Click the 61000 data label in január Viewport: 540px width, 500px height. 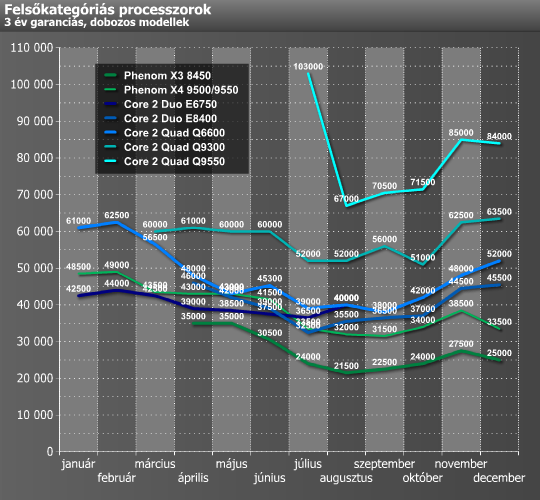[x=79, y=221]
